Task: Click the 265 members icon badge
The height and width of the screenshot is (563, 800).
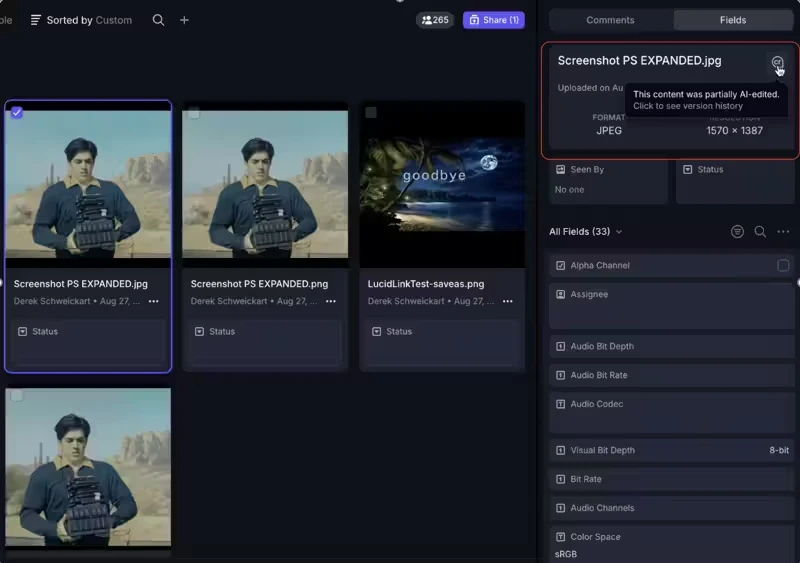Action: (x=435, y=20)
